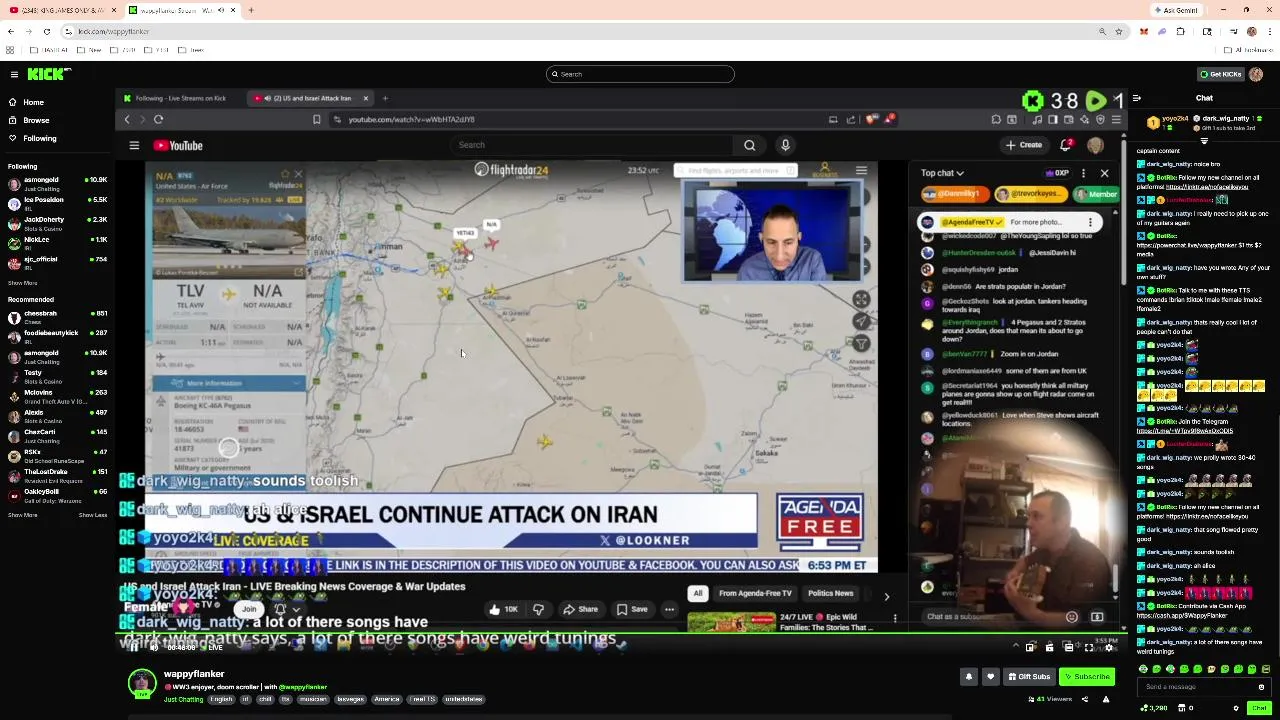Select From Agenda-Free TV filter chip
Image resolution: width=1280 pixels, height=720 pixels.
755,593
